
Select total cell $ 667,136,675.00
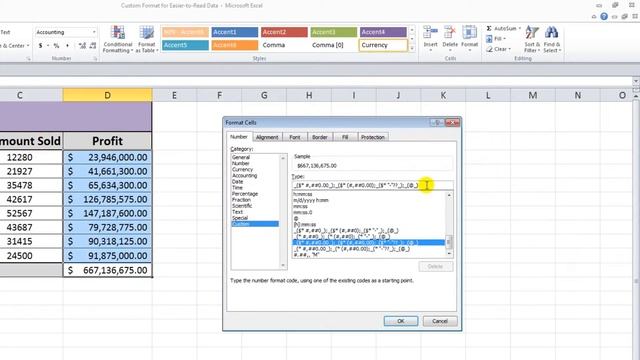[107, 270]
